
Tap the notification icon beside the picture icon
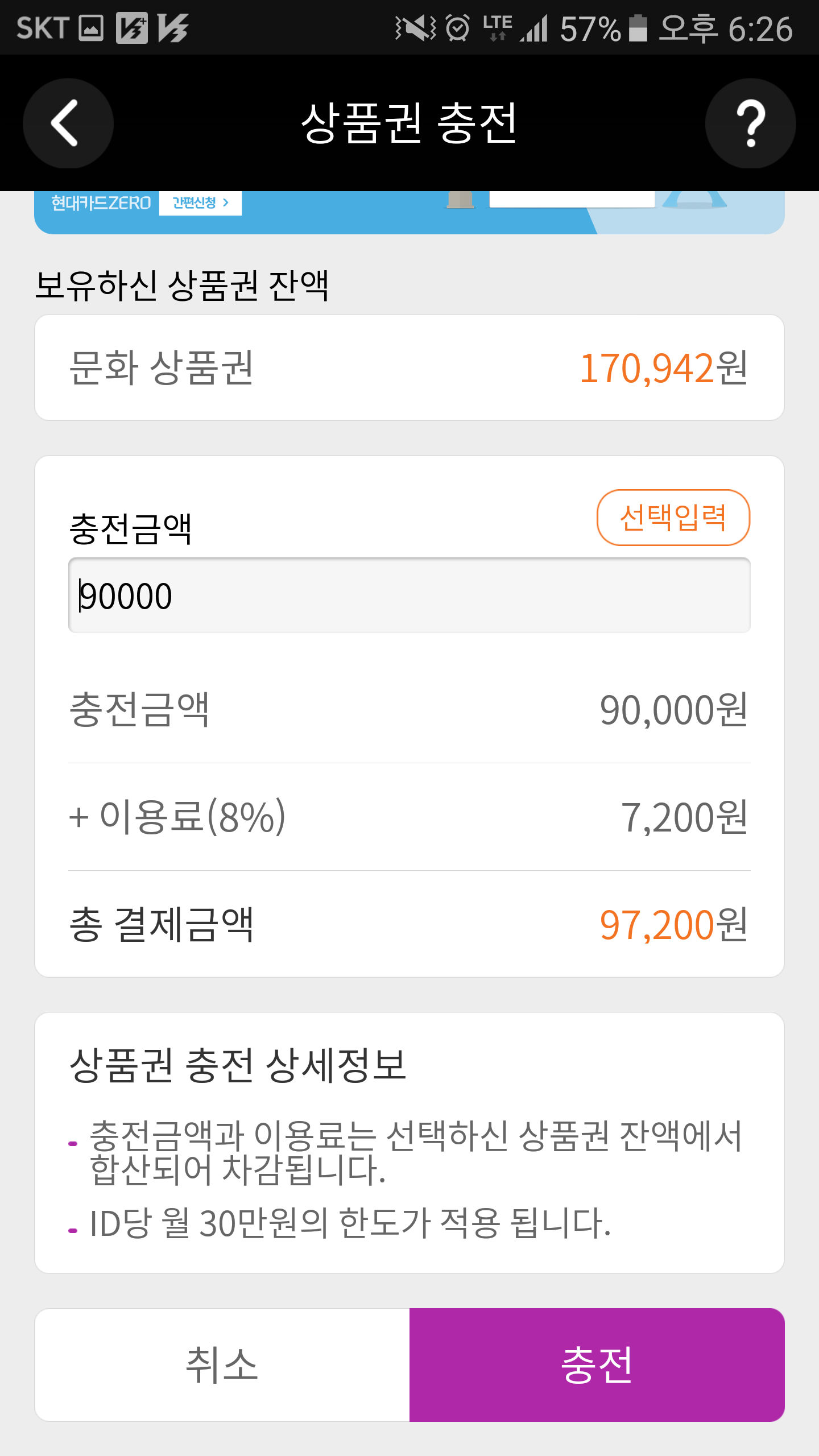(x=132, y=28)
